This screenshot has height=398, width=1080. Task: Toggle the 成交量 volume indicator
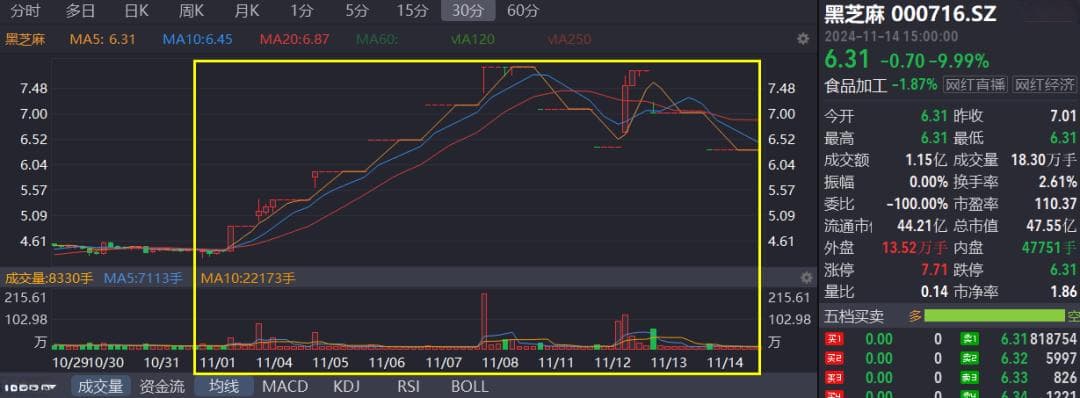click(101, 386)
